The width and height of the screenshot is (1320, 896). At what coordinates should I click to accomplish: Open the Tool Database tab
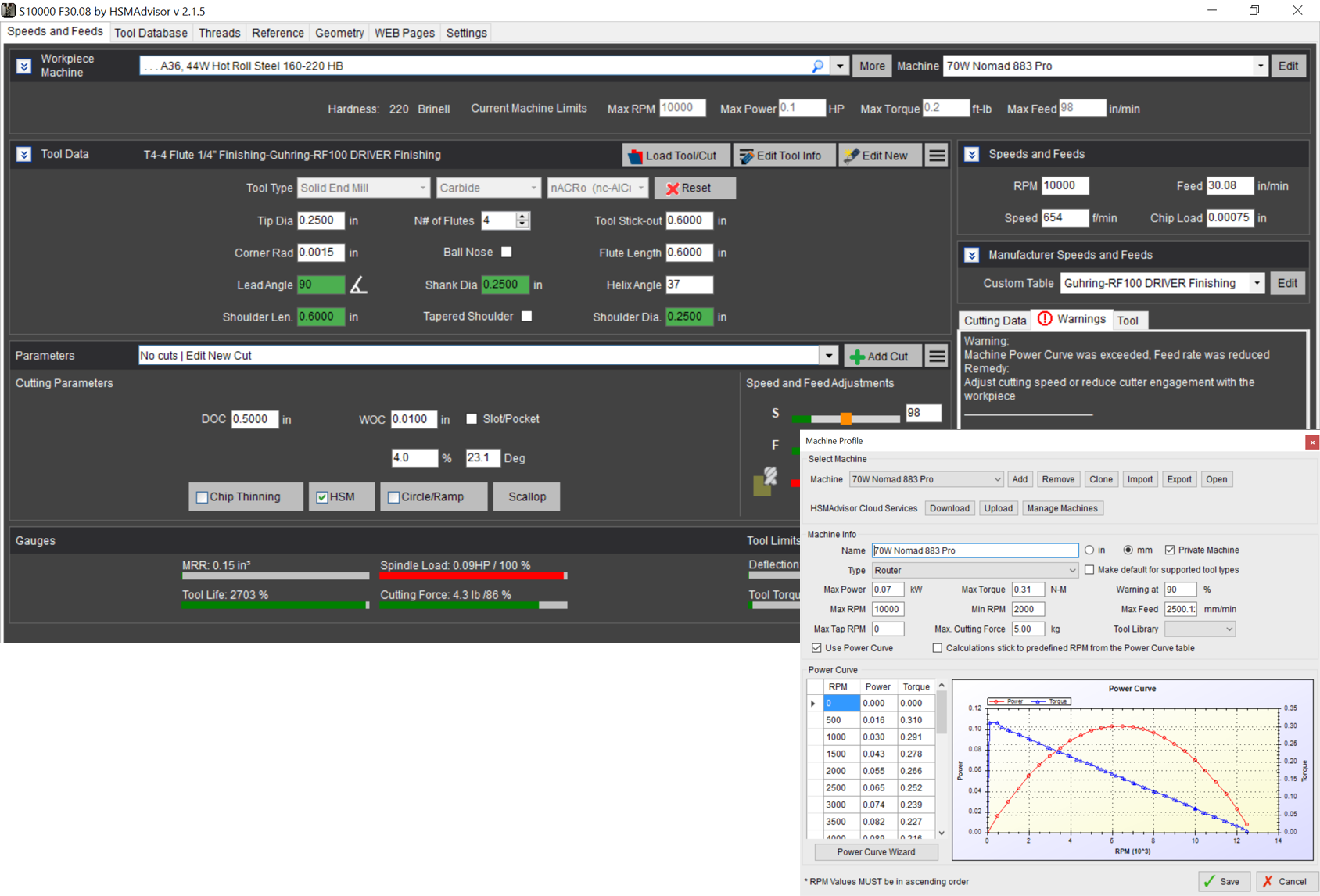pos(151,33)
